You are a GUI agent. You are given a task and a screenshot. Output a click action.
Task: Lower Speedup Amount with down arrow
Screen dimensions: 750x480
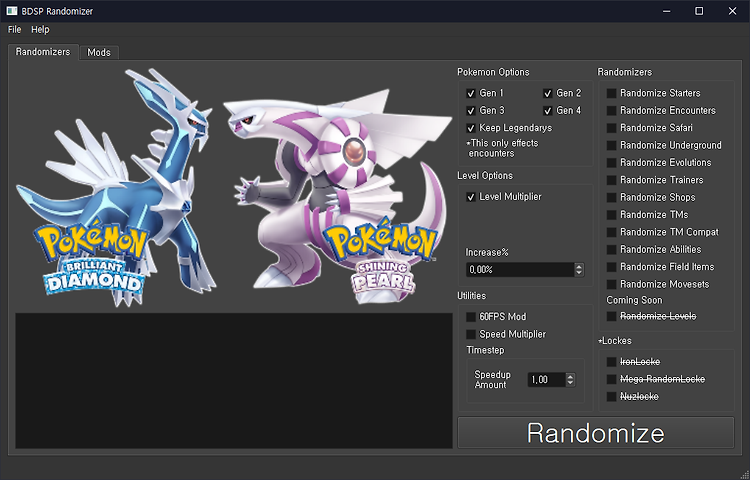point(570,383)
